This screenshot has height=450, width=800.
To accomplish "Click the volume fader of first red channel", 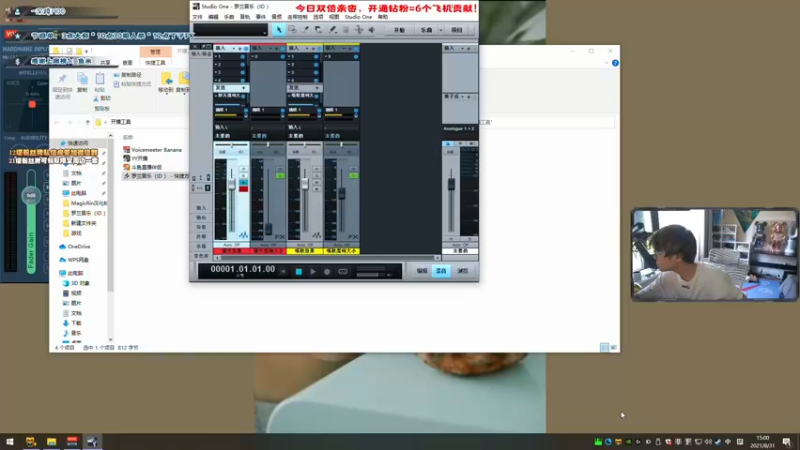I will click(x=232, y=184).
